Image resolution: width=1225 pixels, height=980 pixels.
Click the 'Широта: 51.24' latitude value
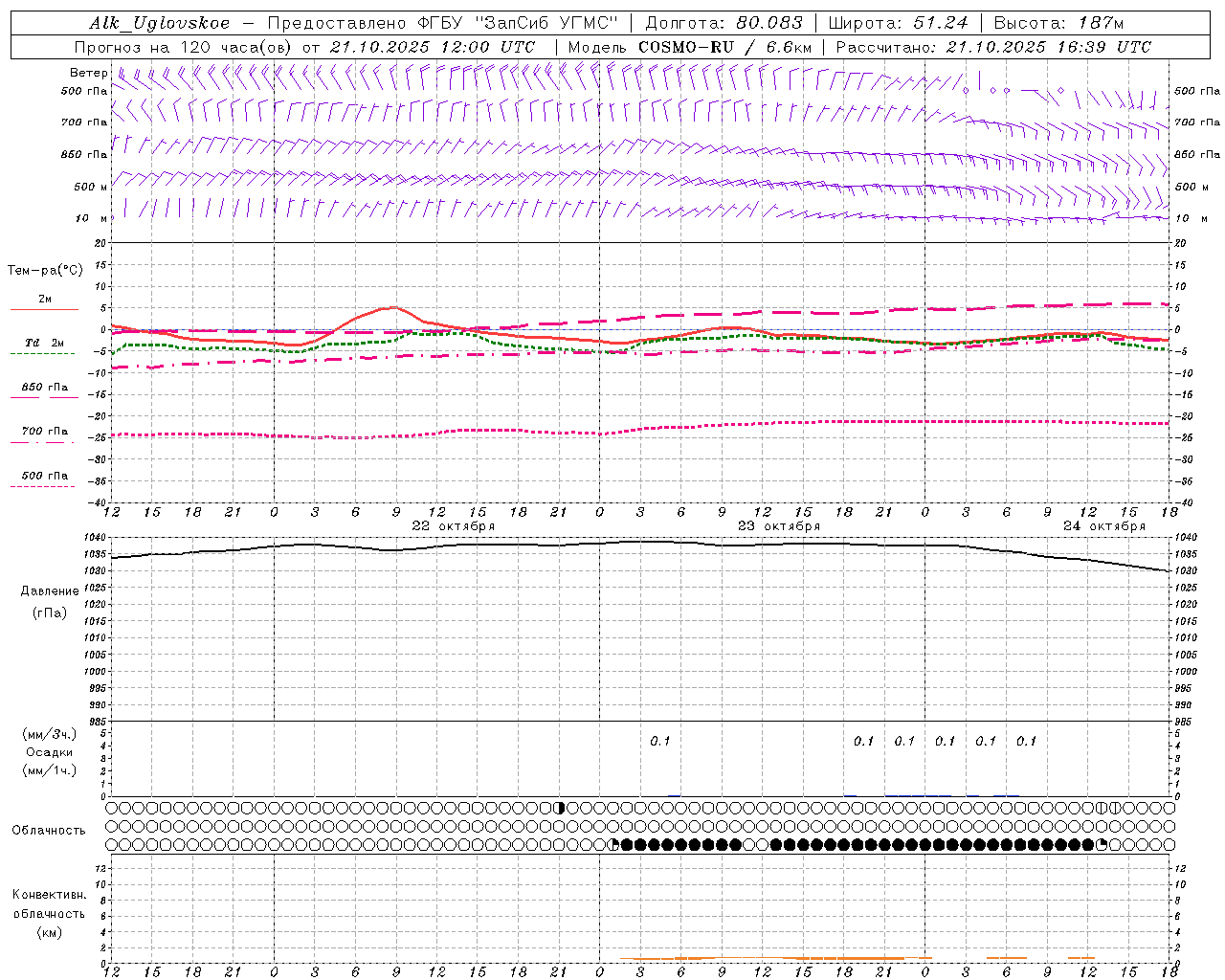click(x=898, y=23)
